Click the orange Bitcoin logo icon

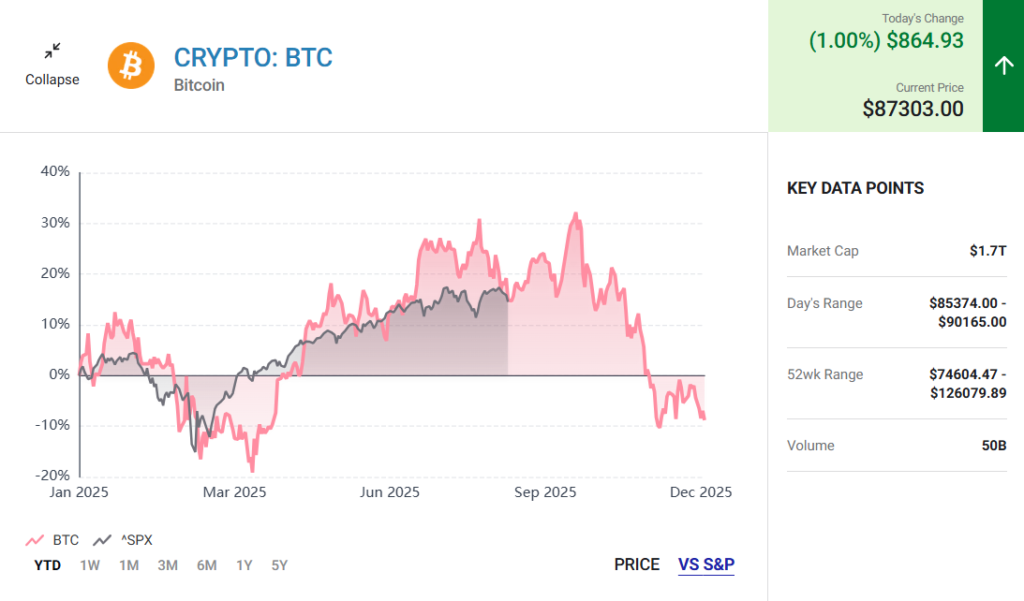tap(131, 65)
